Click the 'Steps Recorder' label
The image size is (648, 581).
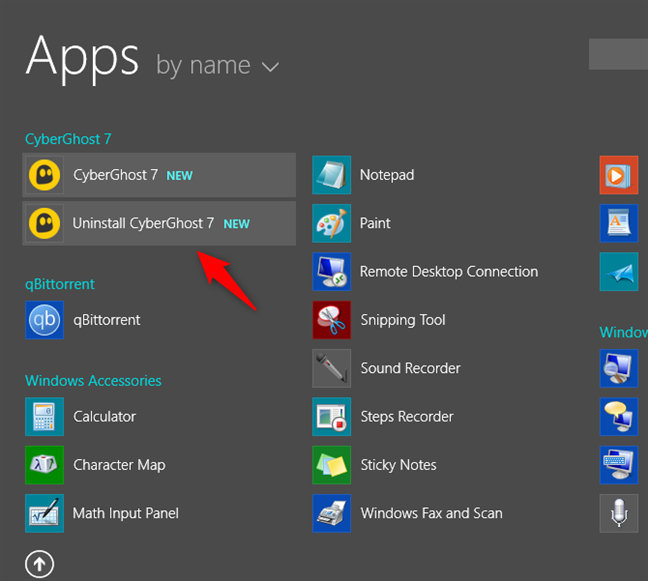click(x=407, y=417)
